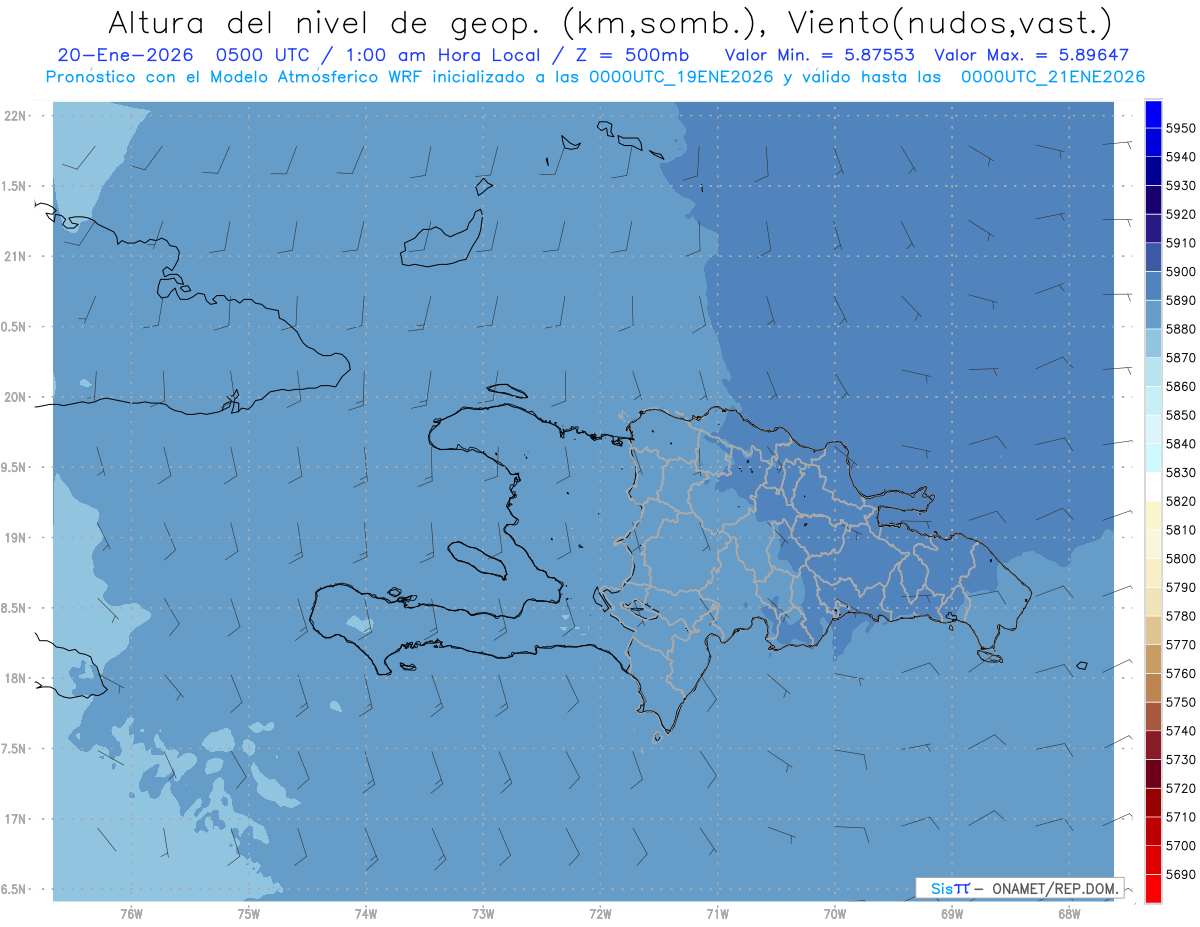The image size is (1200, 927).
Task: Click the latitude label '0.5N'
Action: pos(13,327)
